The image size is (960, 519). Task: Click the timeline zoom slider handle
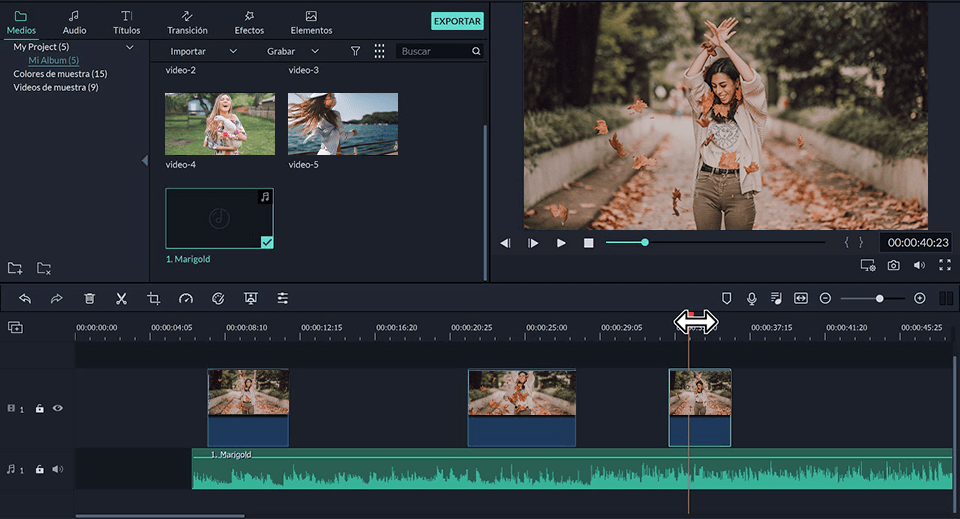[x=879, y=299]
